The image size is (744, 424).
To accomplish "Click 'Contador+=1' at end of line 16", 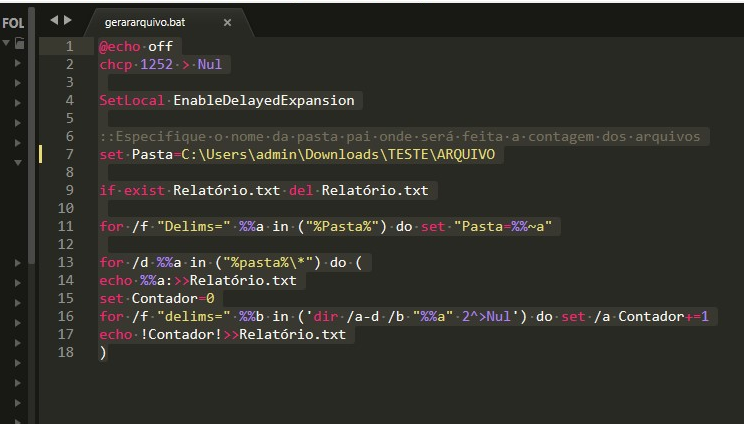I will (663, 316).
